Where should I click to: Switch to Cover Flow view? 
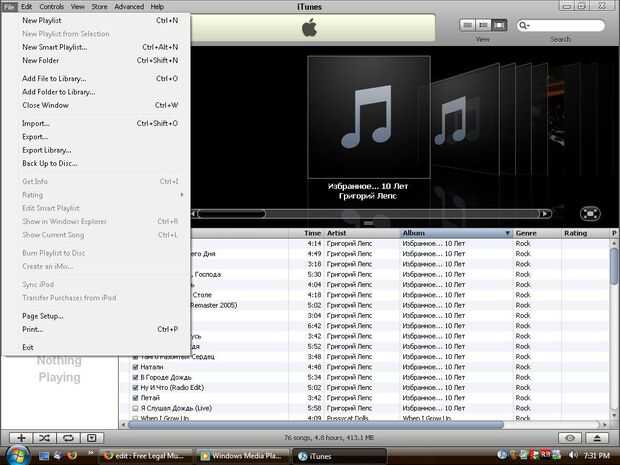(499, 25)
